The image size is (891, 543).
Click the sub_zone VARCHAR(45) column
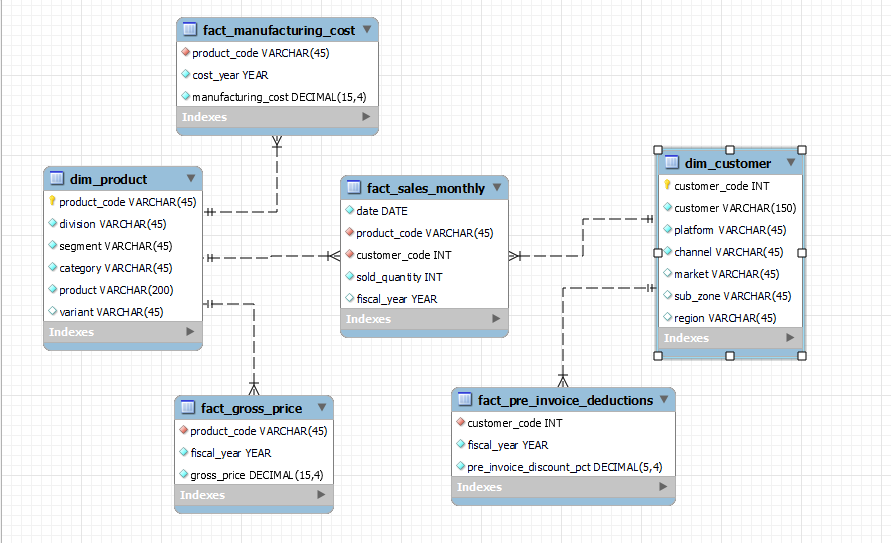point(731,296)
